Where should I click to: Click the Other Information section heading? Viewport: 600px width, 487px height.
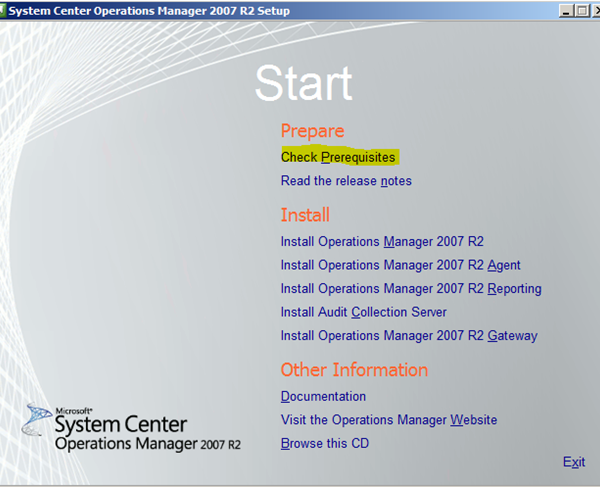(x=354, y=370)
